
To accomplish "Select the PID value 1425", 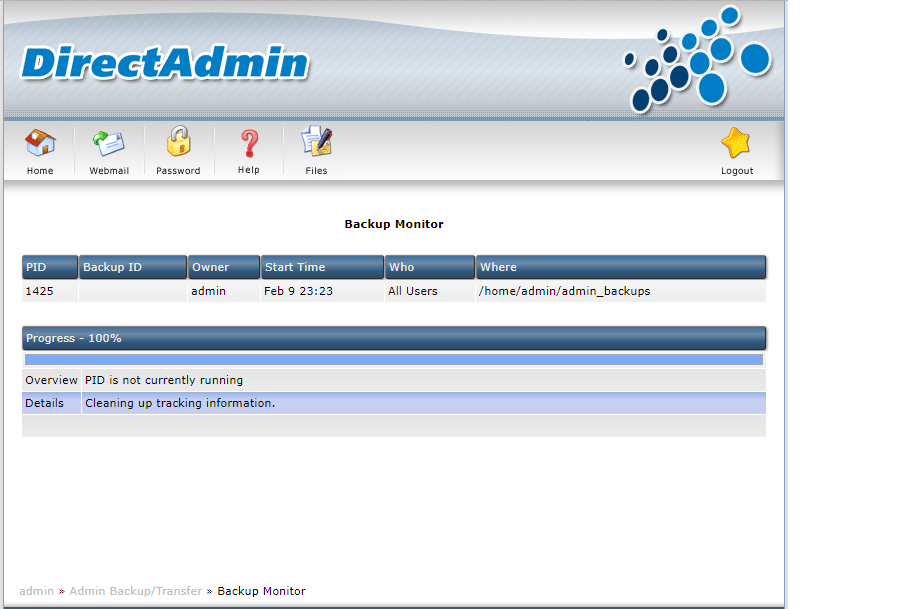I will click(x=39, y=291).
